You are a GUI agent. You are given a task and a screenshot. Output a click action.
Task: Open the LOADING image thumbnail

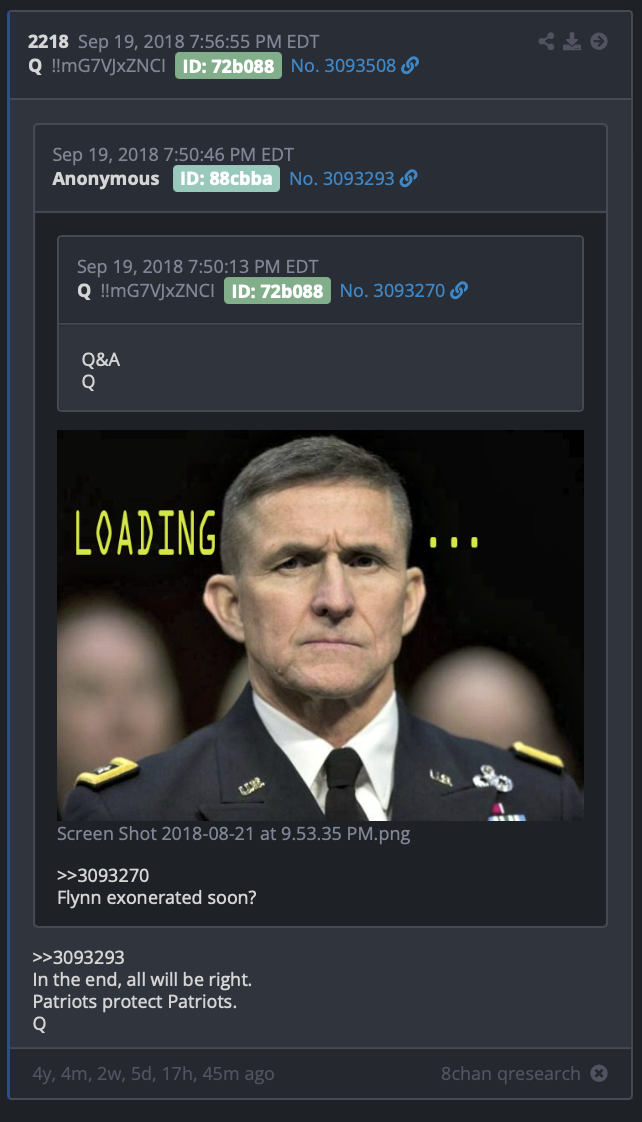coord(321,625)
